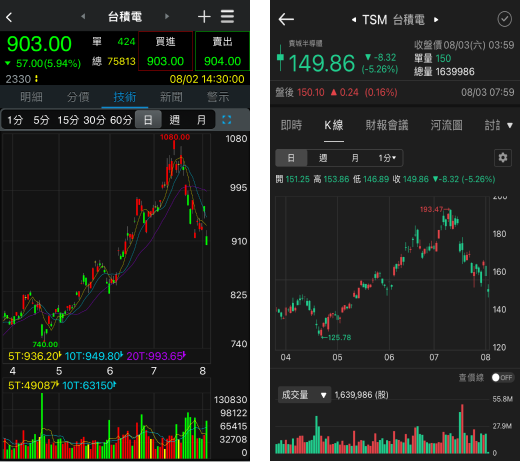Select 月 monthly K-line in right app
The width and height of the screenshot is (520, 462).
click(355, 158)
